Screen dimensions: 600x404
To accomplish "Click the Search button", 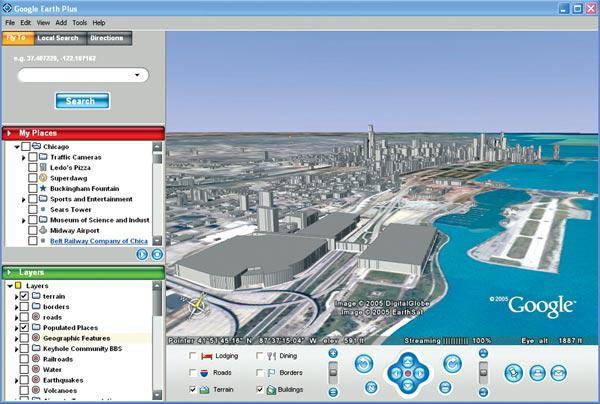I will 82,100.
